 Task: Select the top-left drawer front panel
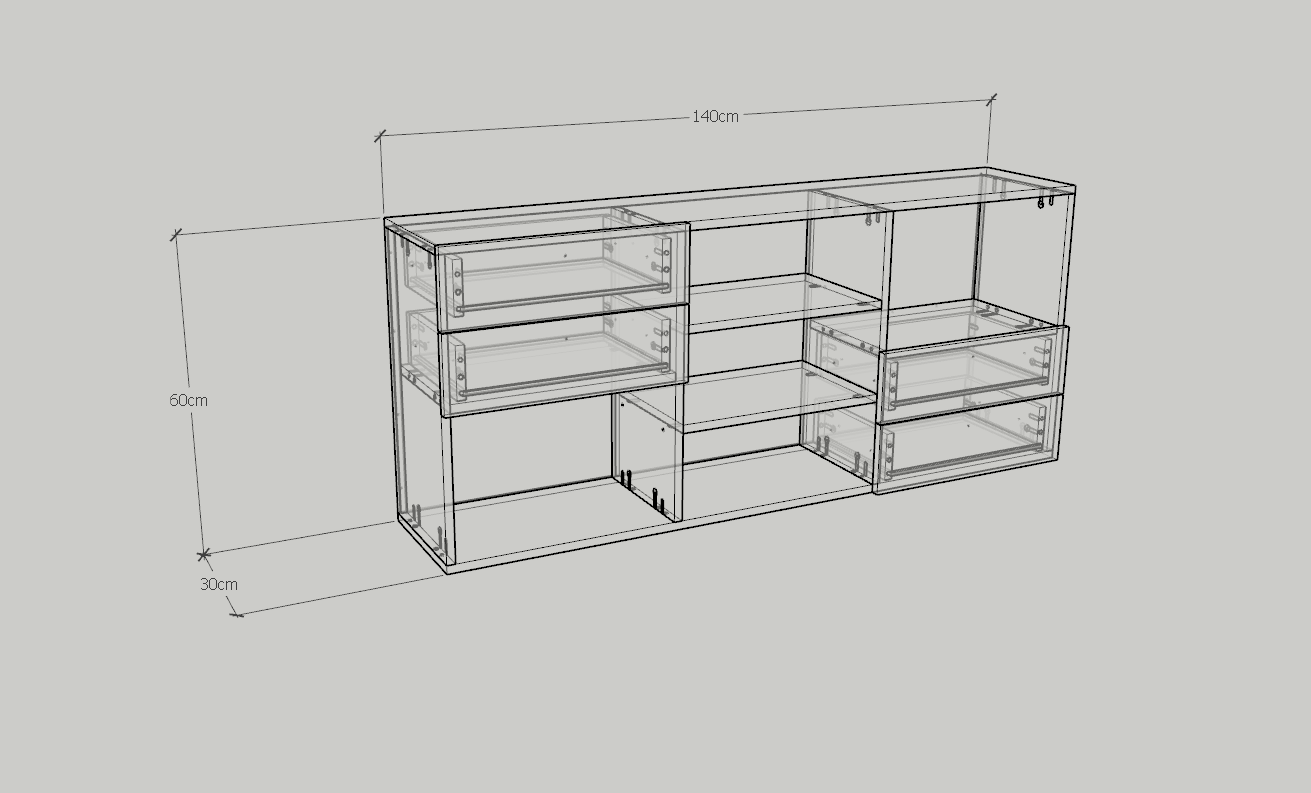pyautogui.click(x=562, y=270)
